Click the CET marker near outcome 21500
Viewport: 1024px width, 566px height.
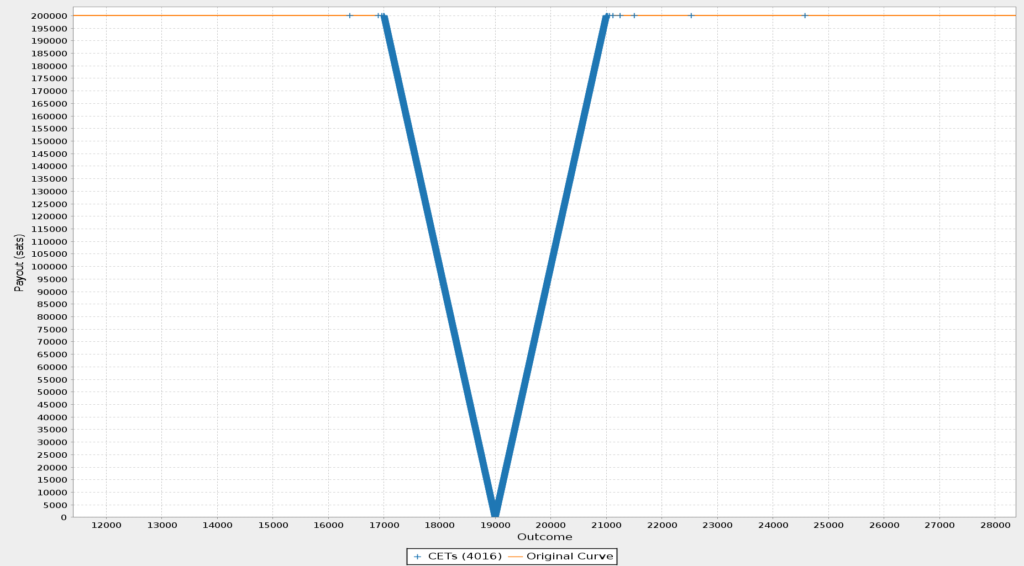[634, 16]
